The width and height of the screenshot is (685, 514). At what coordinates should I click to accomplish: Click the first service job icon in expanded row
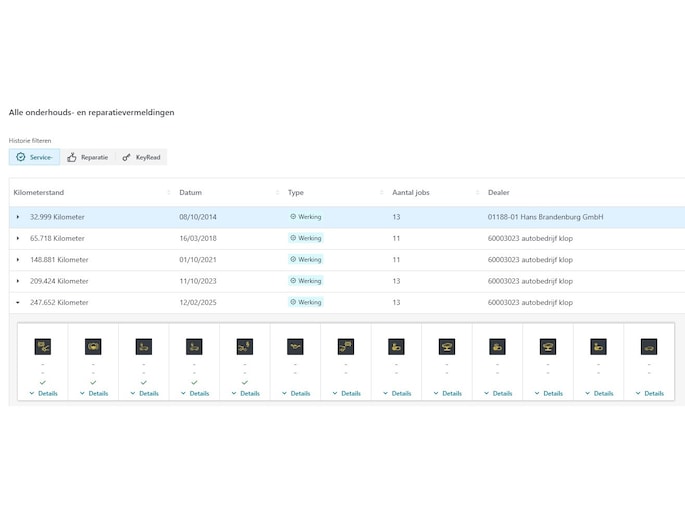(x=43, y=346)
